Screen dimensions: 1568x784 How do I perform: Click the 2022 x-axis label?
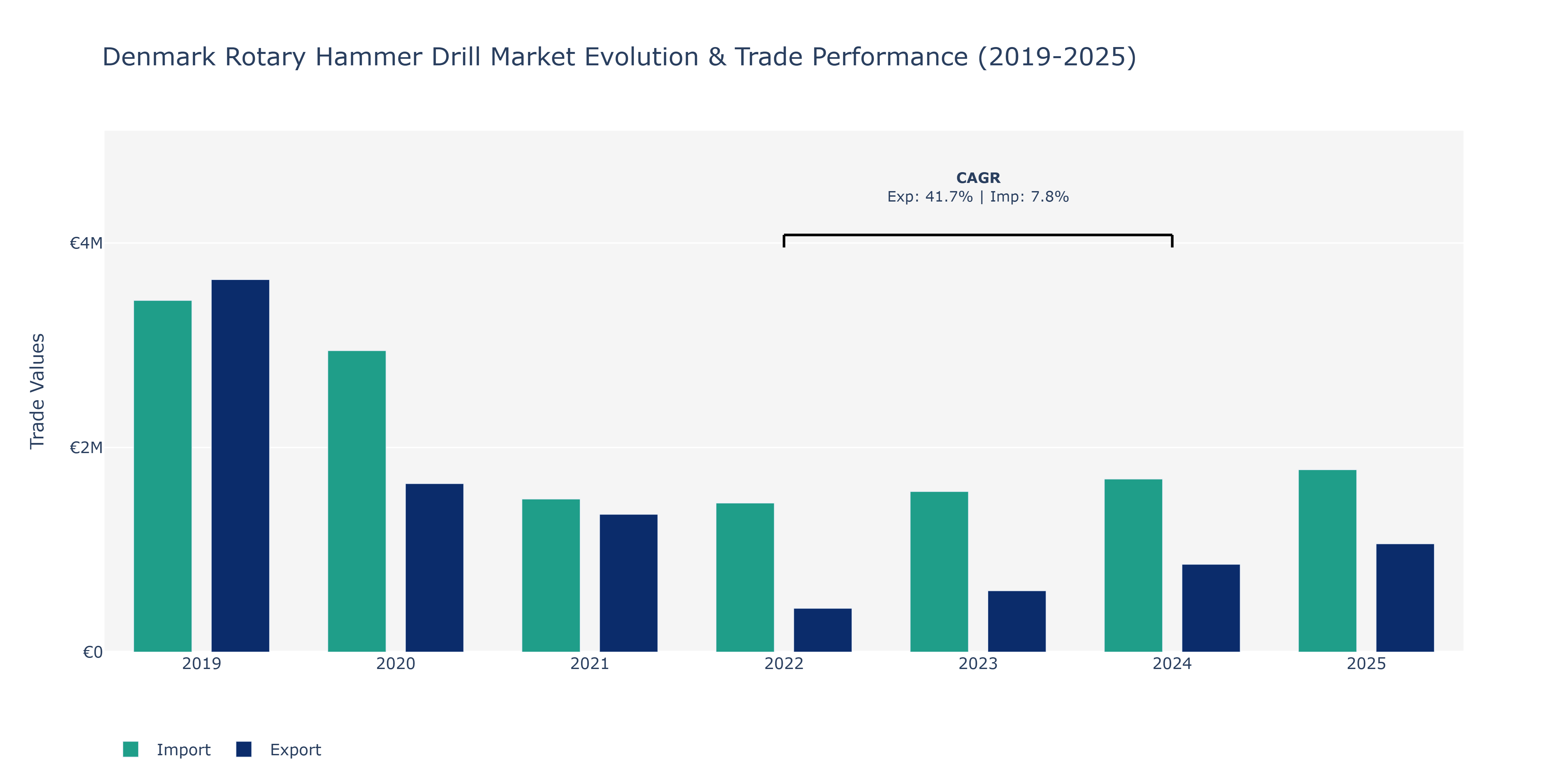coord(784,663)
